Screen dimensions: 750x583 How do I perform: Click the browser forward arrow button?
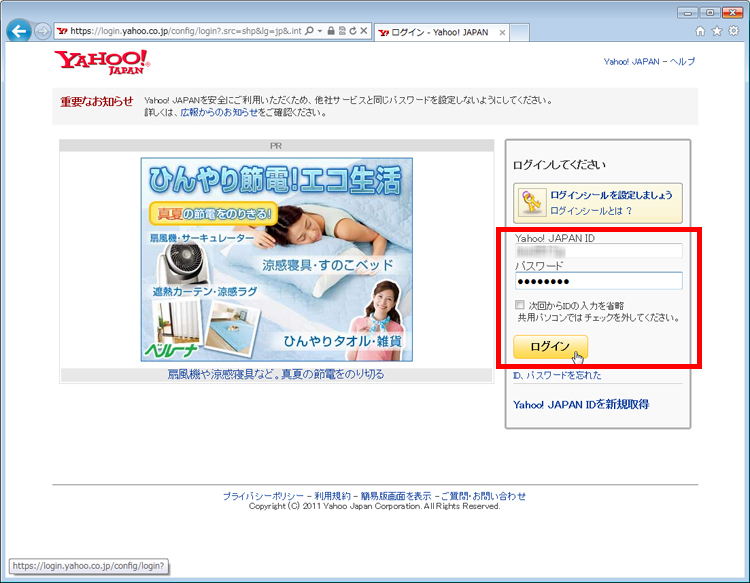pyautogui.click(x=43, y=32)
